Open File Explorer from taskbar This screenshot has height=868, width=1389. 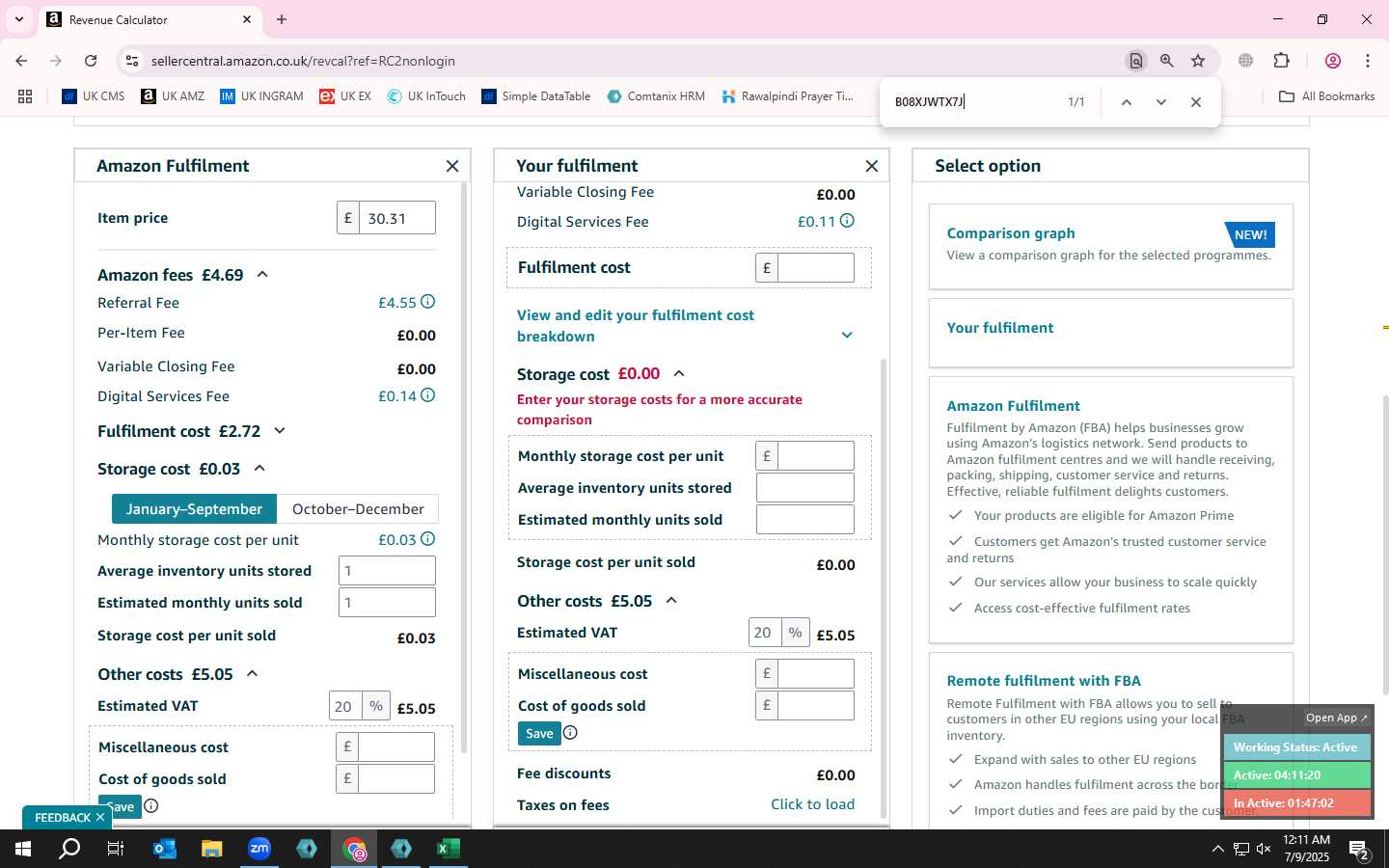pos(212,849)
